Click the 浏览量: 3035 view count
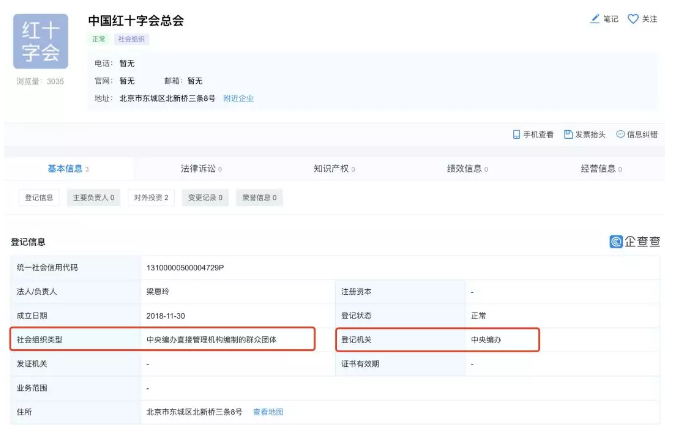The height and width of the screenshot is (426, 683). point(41,81)
